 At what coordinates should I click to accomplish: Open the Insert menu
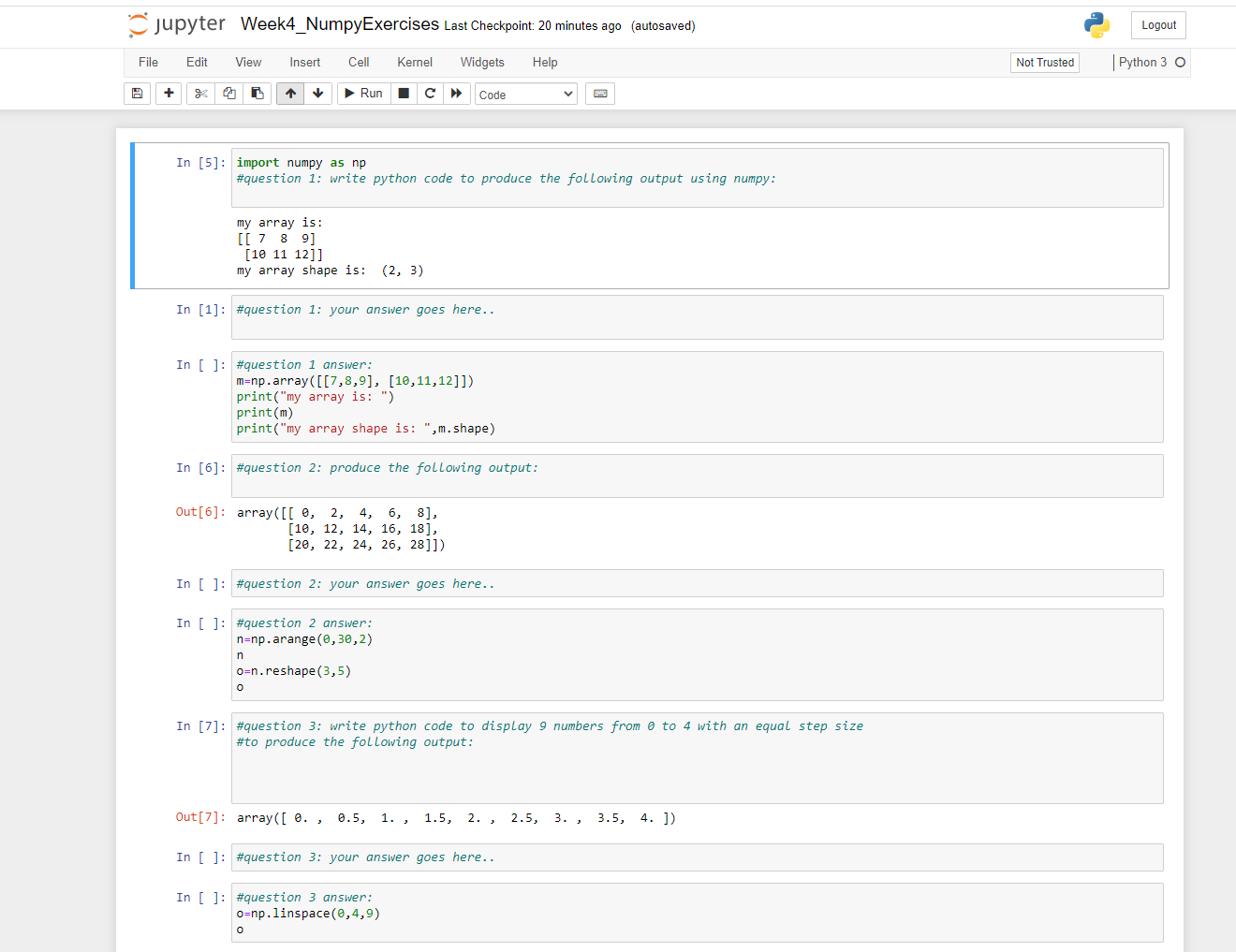(304, 63)
